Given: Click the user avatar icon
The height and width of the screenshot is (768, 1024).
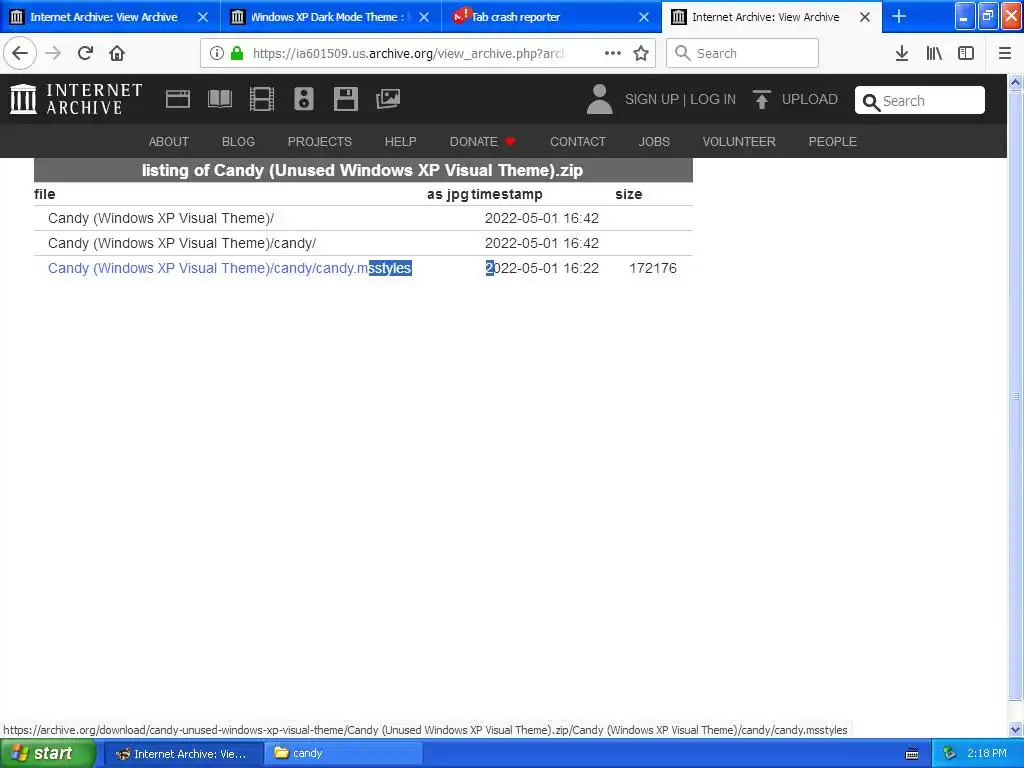Looking at the screenshot, I should point(599,99).
